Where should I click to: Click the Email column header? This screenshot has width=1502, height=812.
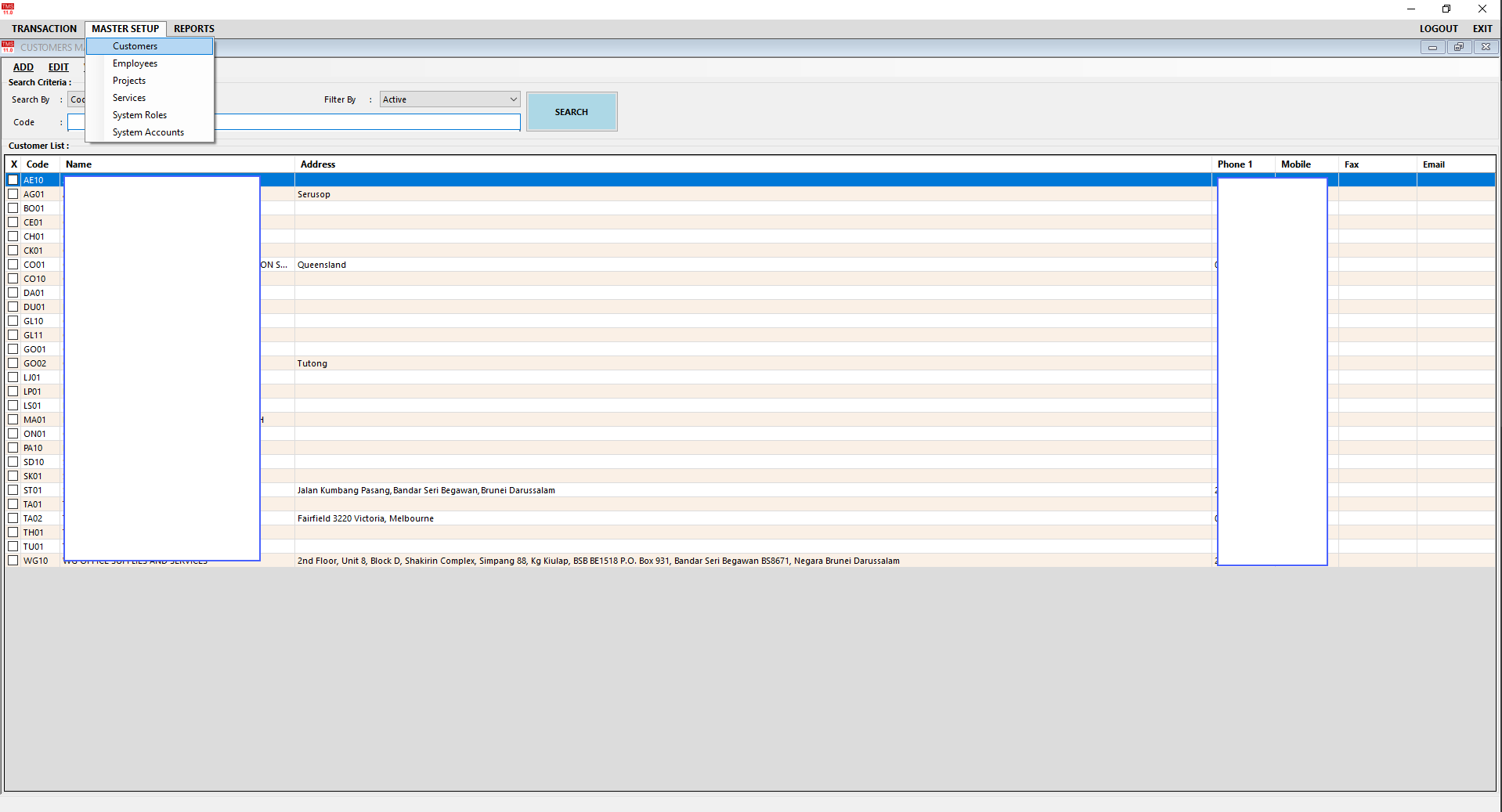[x=1457, y=164]
